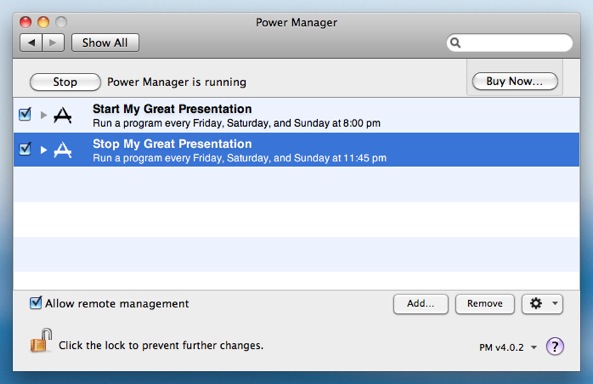Open the gear action menu
Image resolution: width=593 pixels, height=384 pixels.
click(542, 304)
